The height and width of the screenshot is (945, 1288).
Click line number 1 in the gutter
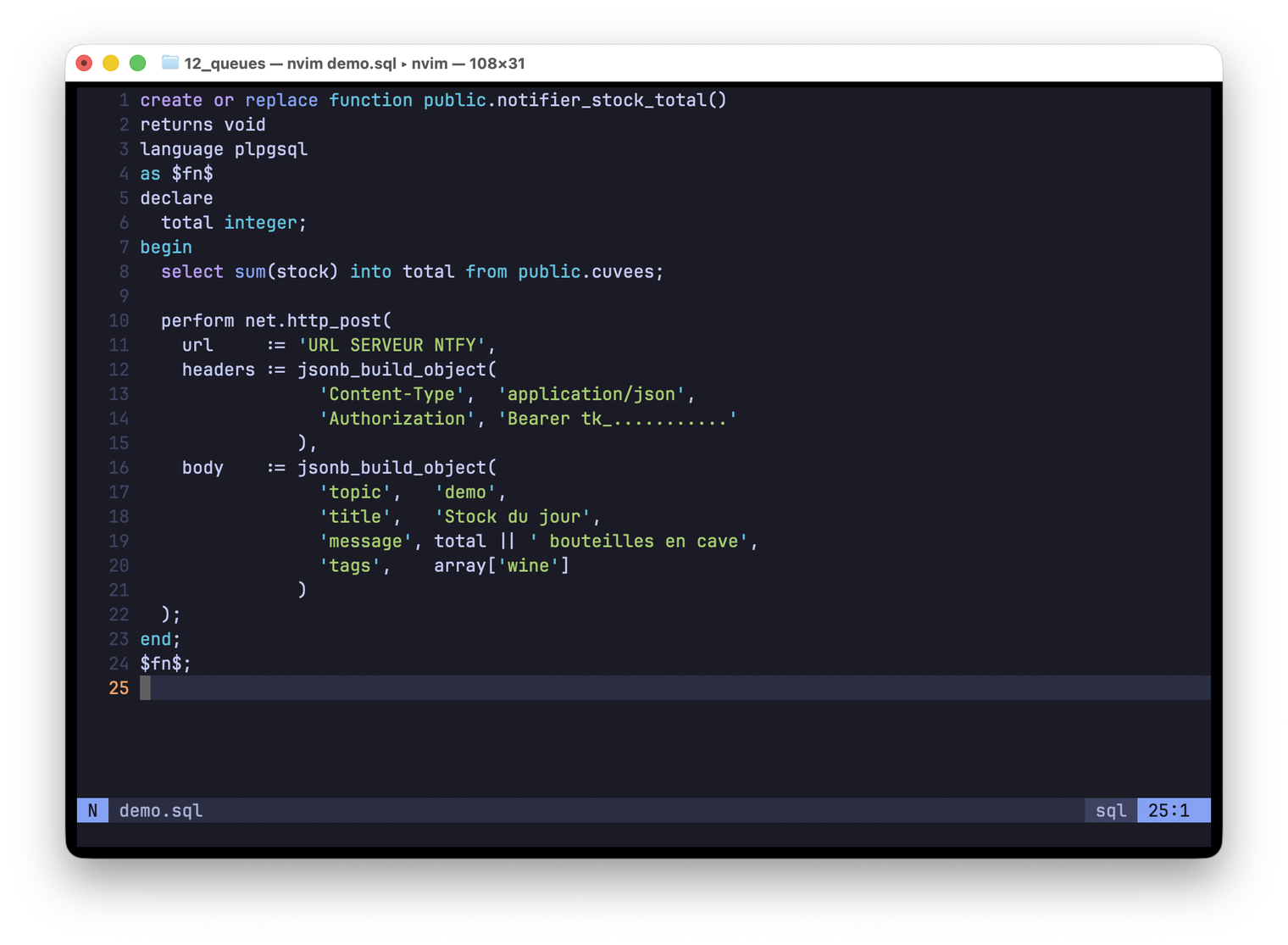pyautogui.click(x=125, y=100)
